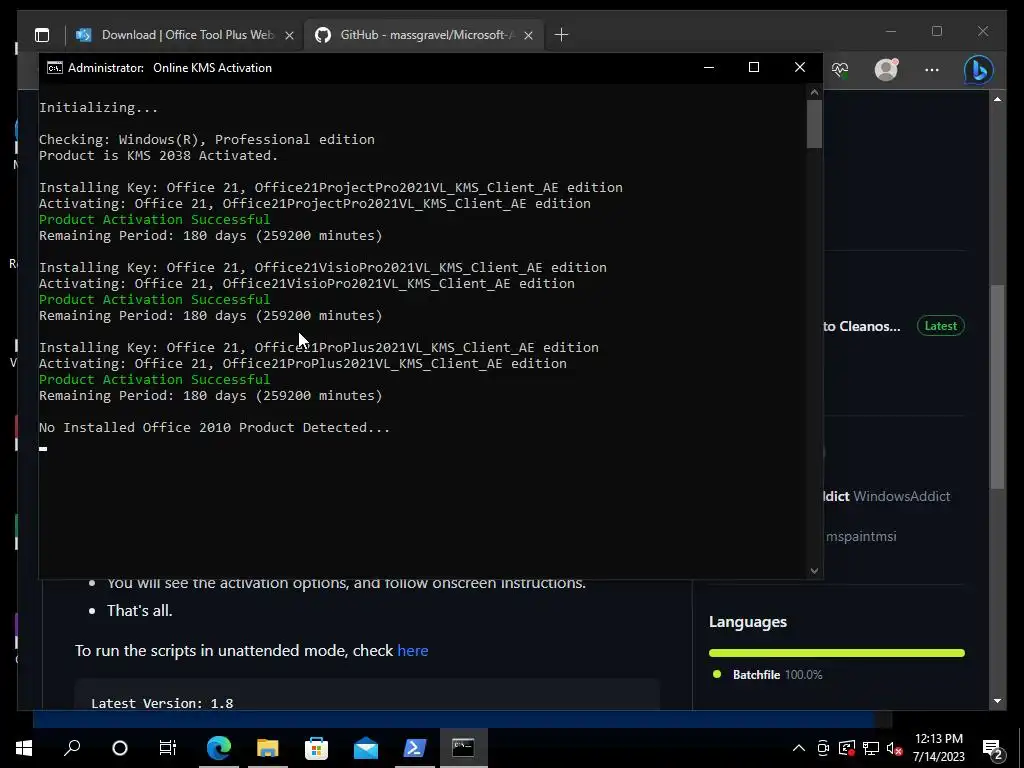Click 'Product is KMS 2038 Activated.' line
The image size is (1024, 768).
(x=158, y=155)
